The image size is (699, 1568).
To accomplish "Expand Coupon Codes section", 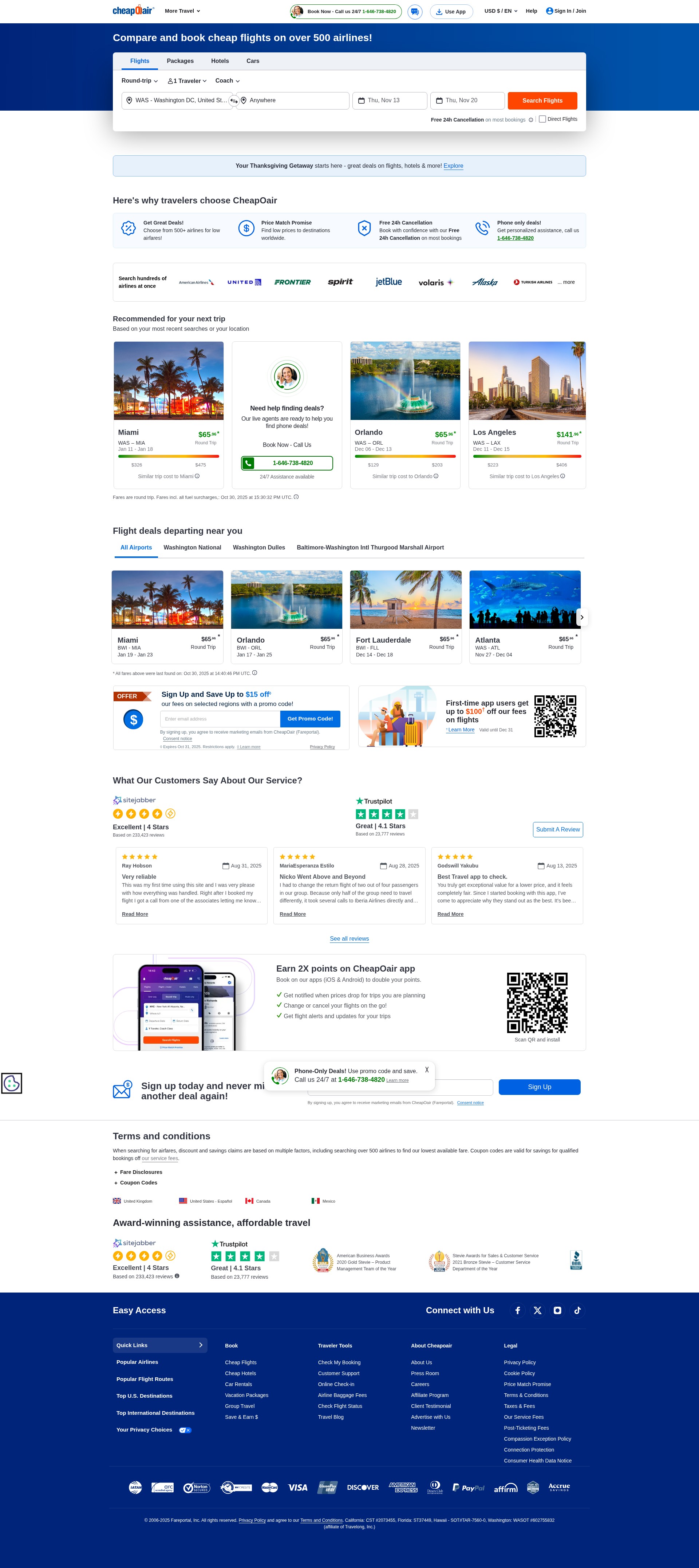I will (136, 1183).
